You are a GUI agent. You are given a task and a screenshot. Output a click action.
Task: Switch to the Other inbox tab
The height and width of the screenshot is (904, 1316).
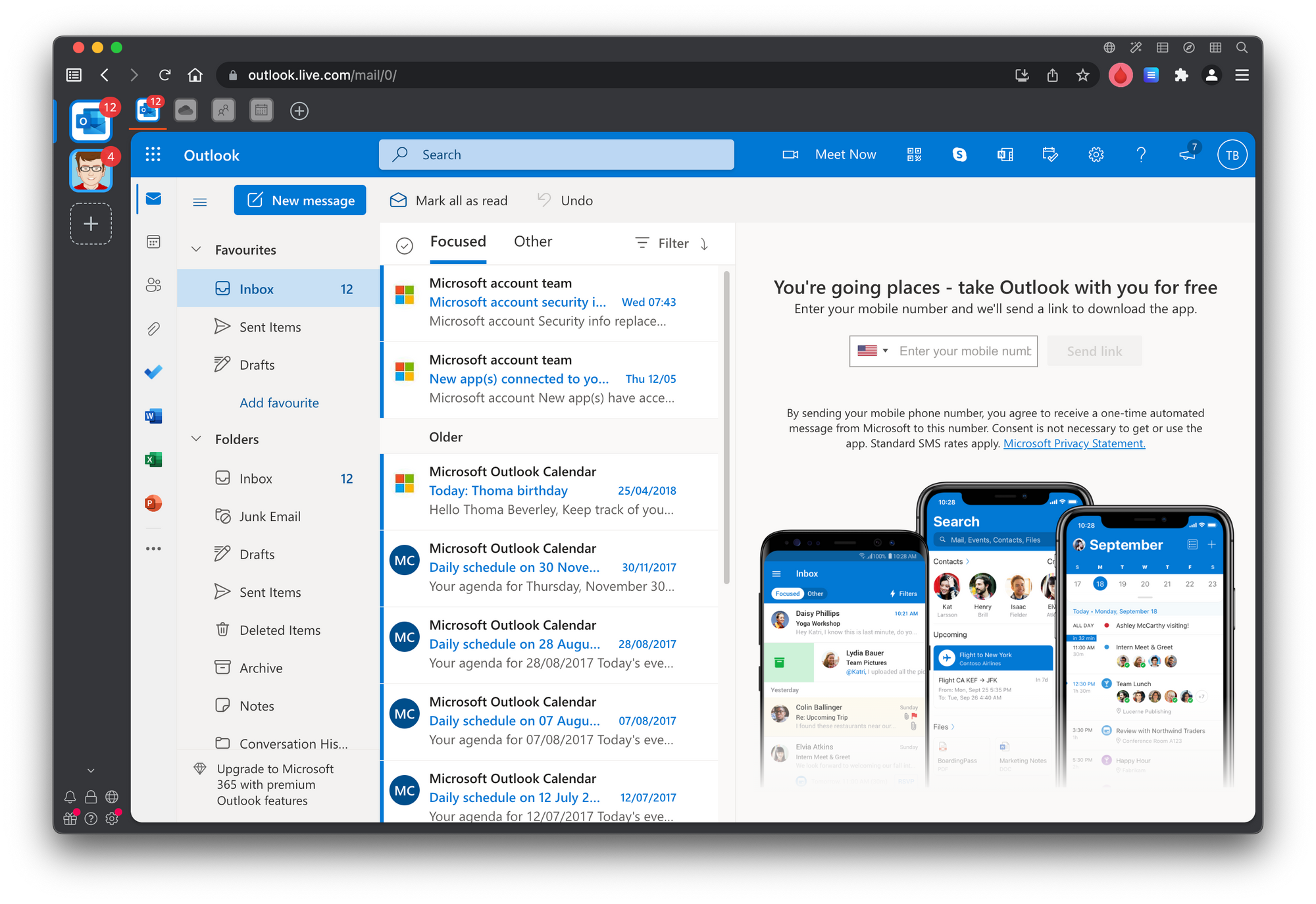tap(533, 241)
